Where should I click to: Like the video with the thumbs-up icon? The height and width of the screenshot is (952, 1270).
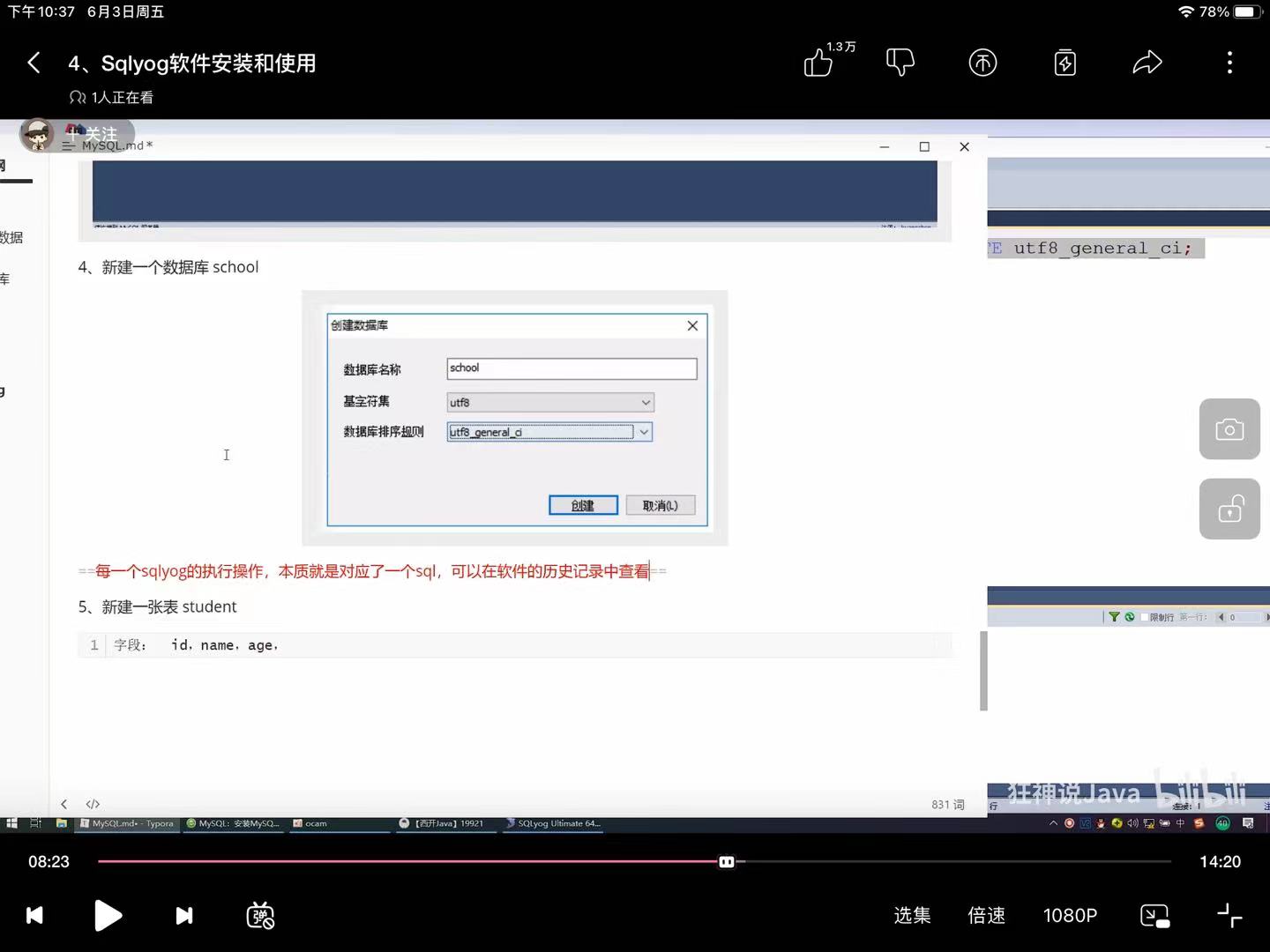[818, 63]
